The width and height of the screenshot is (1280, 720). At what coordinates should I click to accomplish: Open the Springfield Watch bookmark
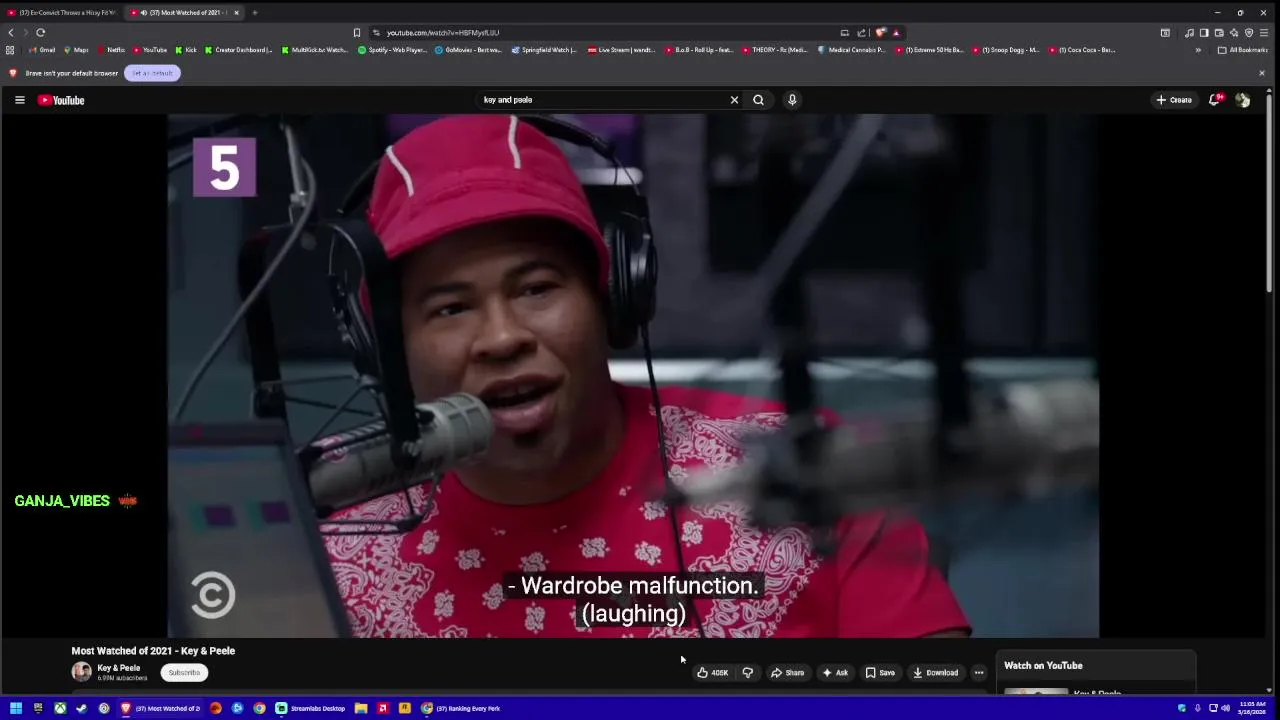pyautogui.click(x=545, y=50)
